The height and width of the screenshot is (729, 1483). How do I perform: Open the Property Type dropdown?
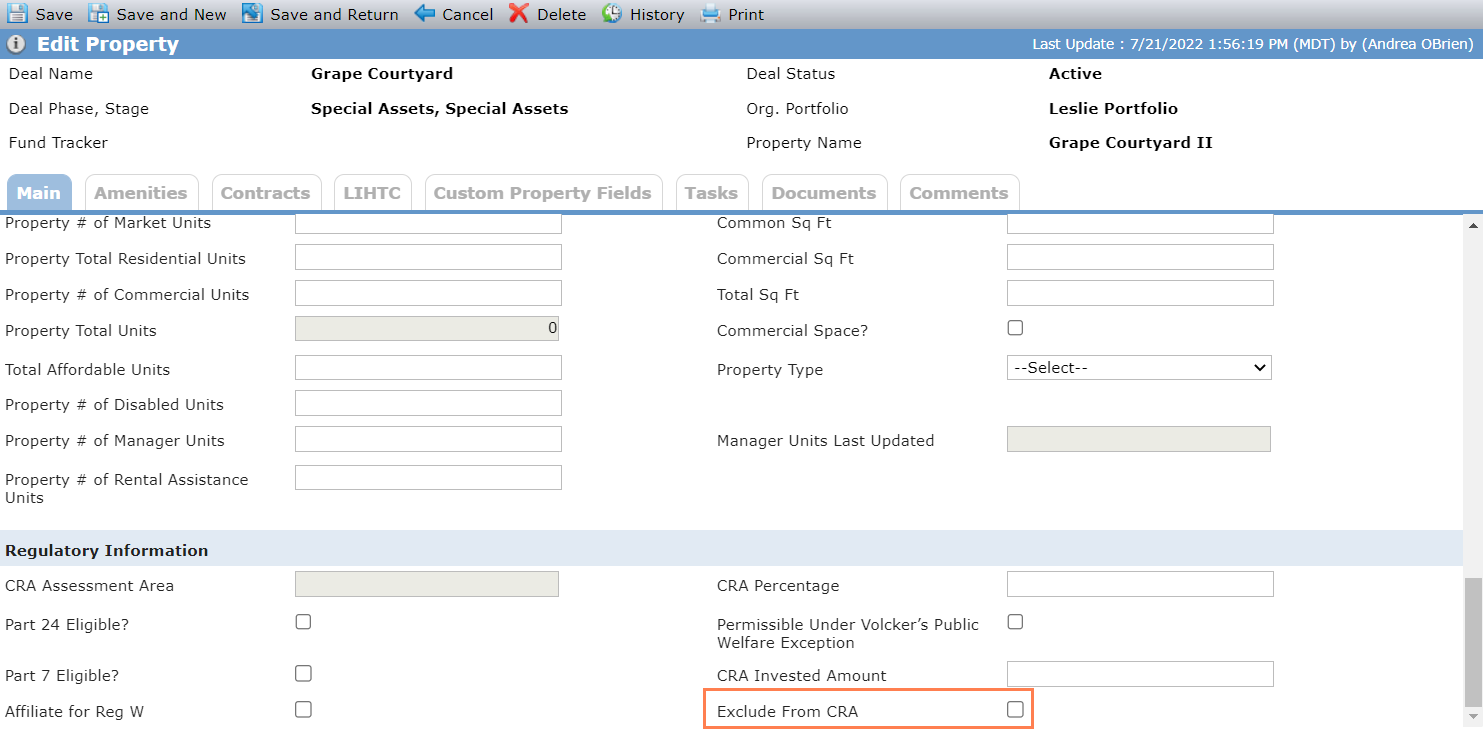coord(1139,368)
